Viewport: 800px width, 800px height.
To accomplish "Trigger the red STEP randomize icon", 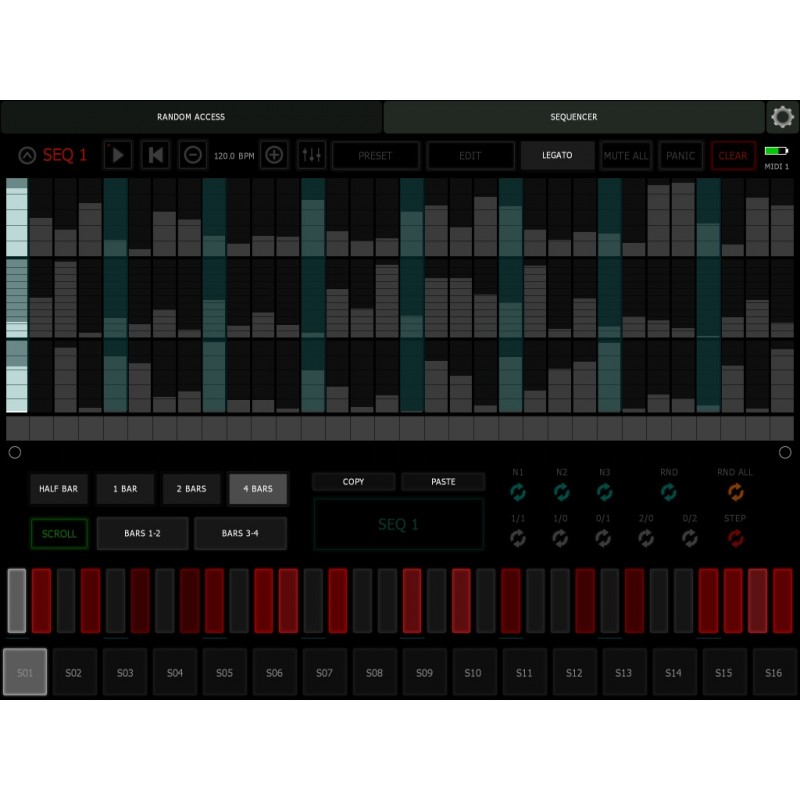I will click(x=736, y=539).
